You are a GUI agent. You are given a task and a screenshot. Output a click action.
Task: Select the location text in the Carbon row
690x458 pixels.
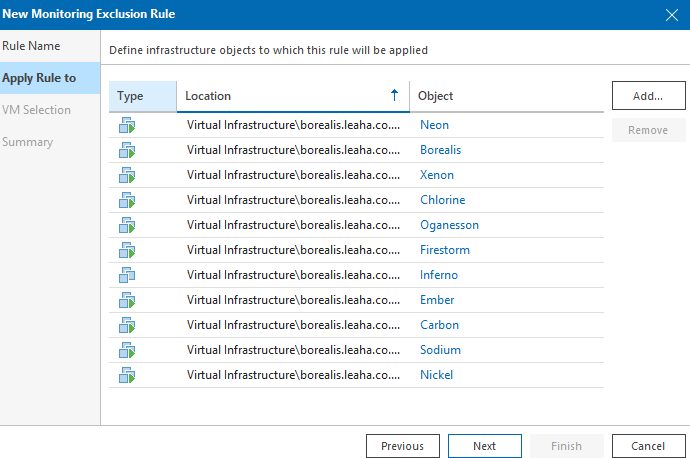[x=293, y=325]
